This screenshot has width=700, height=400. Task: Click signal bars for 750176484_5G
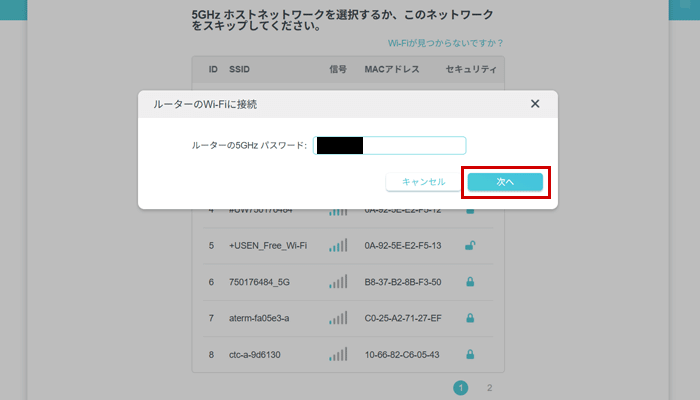[338, 281]
